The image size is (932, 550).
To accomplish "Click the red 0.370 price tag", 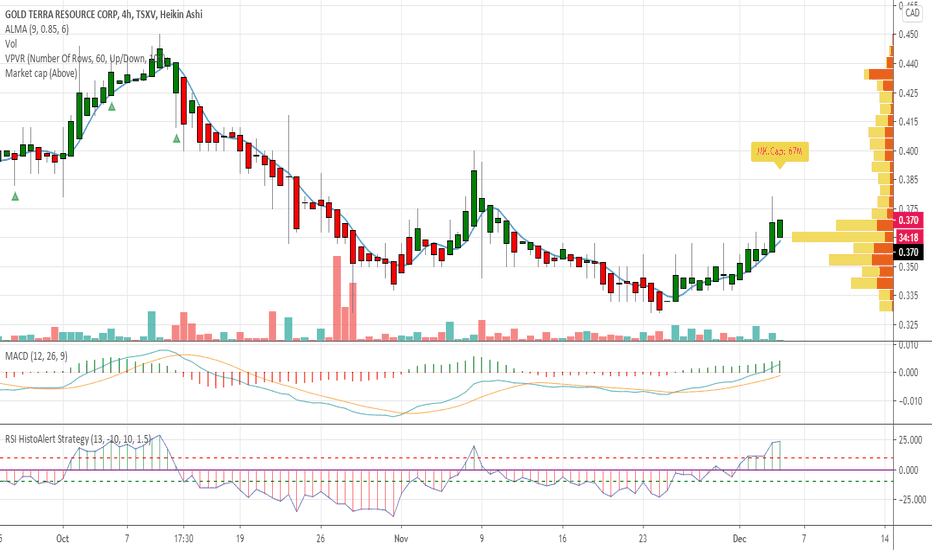I will (908, 221).
